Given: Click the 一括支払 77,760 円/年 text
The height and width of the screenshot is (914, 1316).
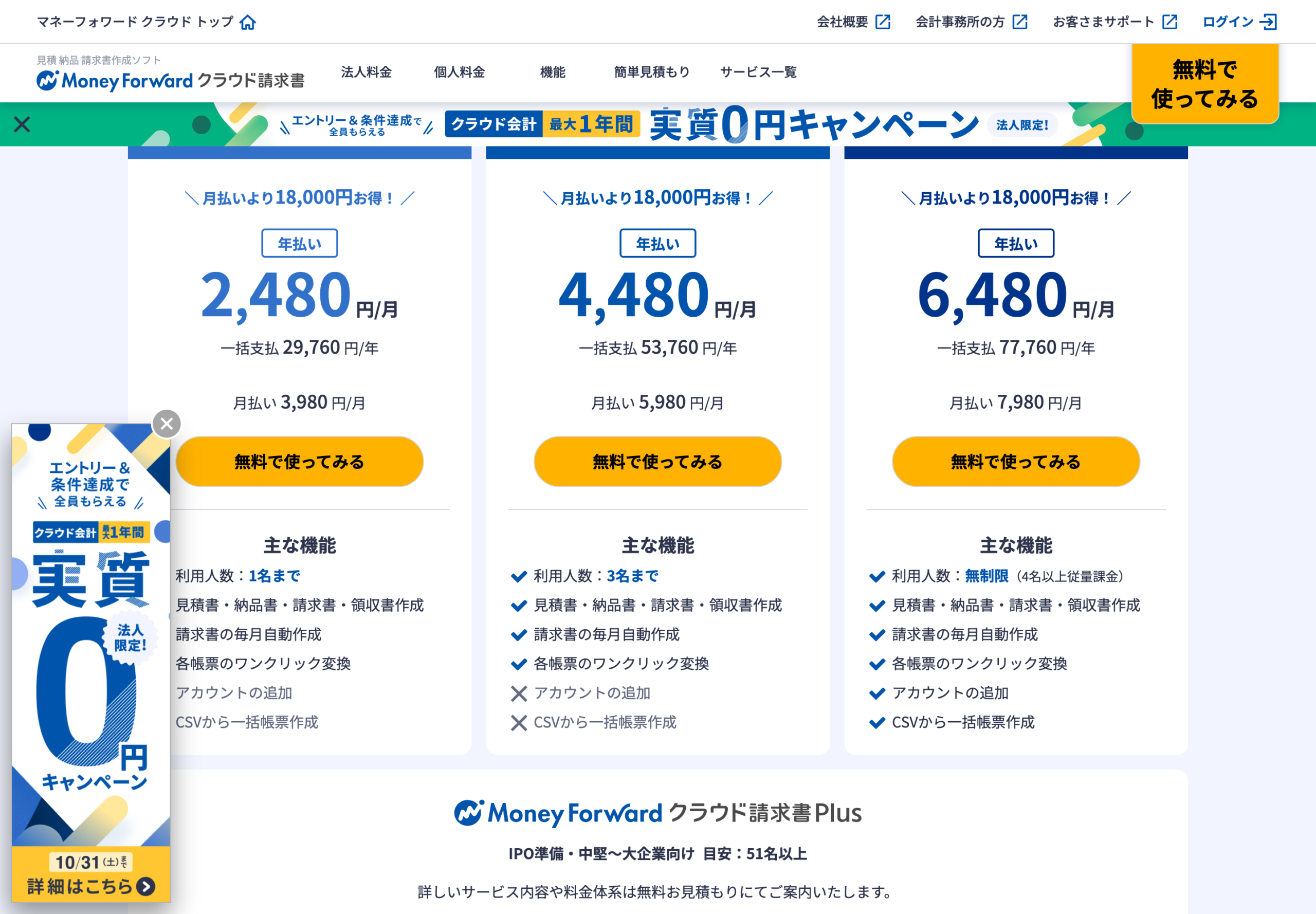Looking at the screenshot, I should pyautogui.click(x=1016, y=348).
